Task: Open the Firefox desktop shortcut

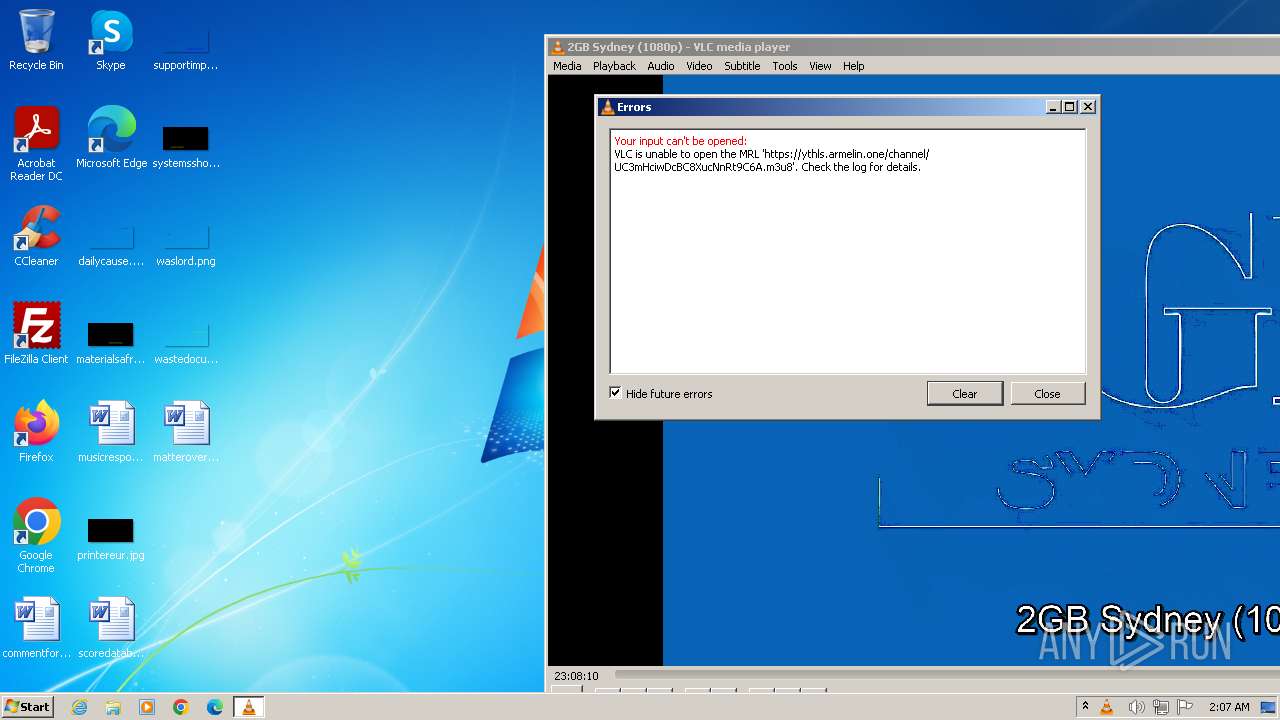Action: pyautogui.click(x=36, y=432)
